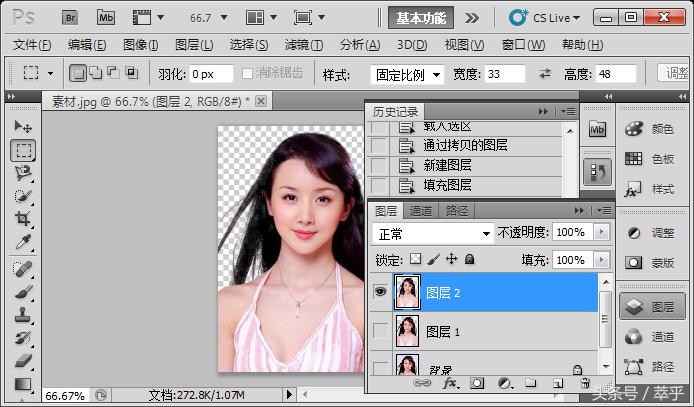694x407 pixels.
Task: Select the Move tool
Action: click(x=23, y=127)
